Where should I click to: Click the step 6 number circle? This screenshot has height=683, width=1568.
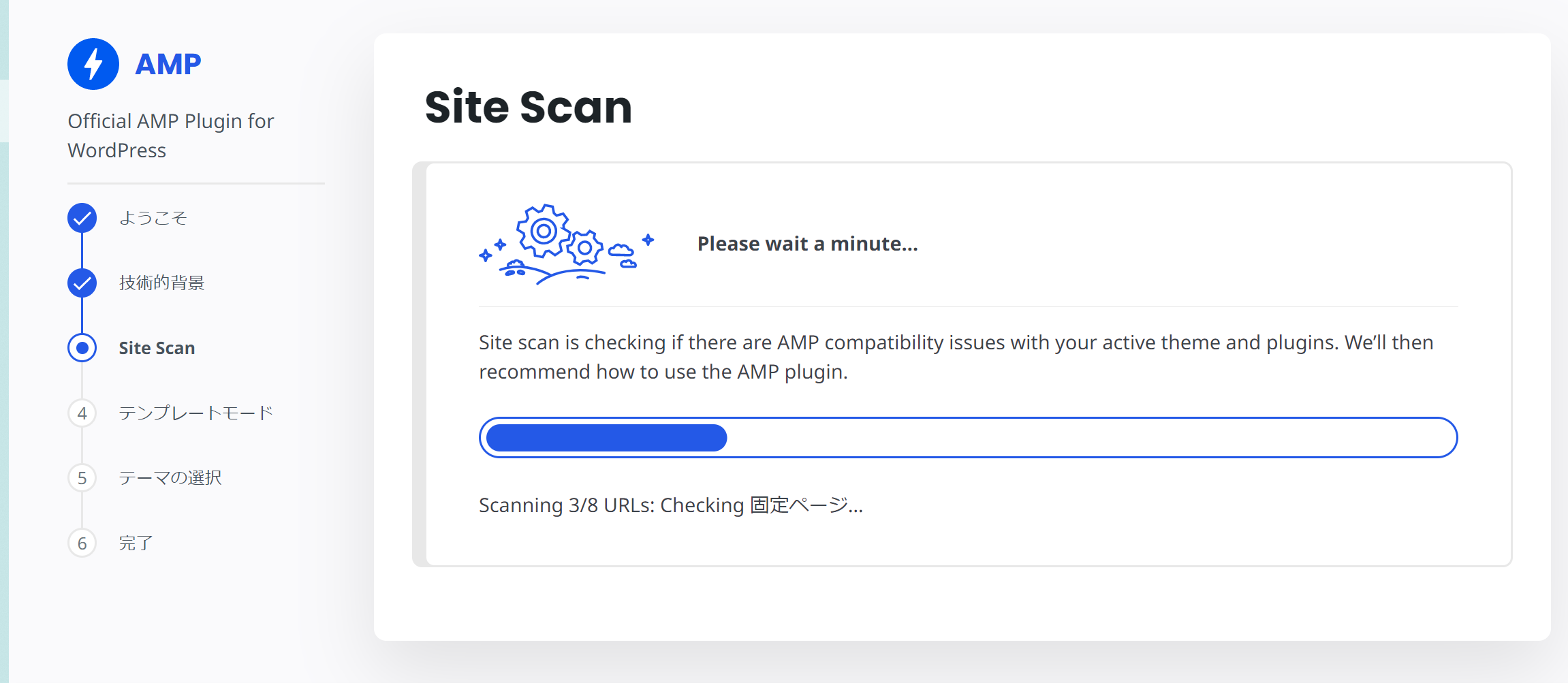pos(82,543)
